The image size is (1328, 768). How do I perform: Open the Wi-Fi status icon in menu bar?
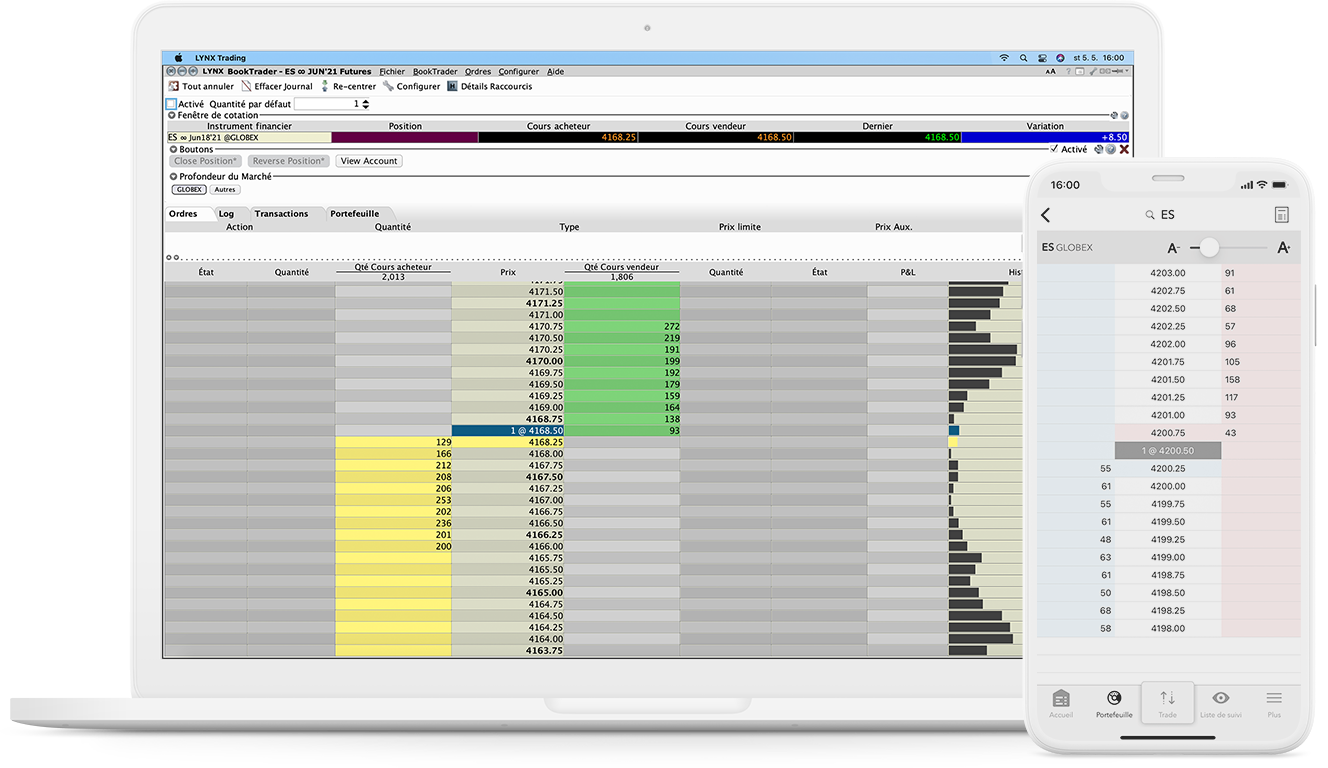point(1004,58)
